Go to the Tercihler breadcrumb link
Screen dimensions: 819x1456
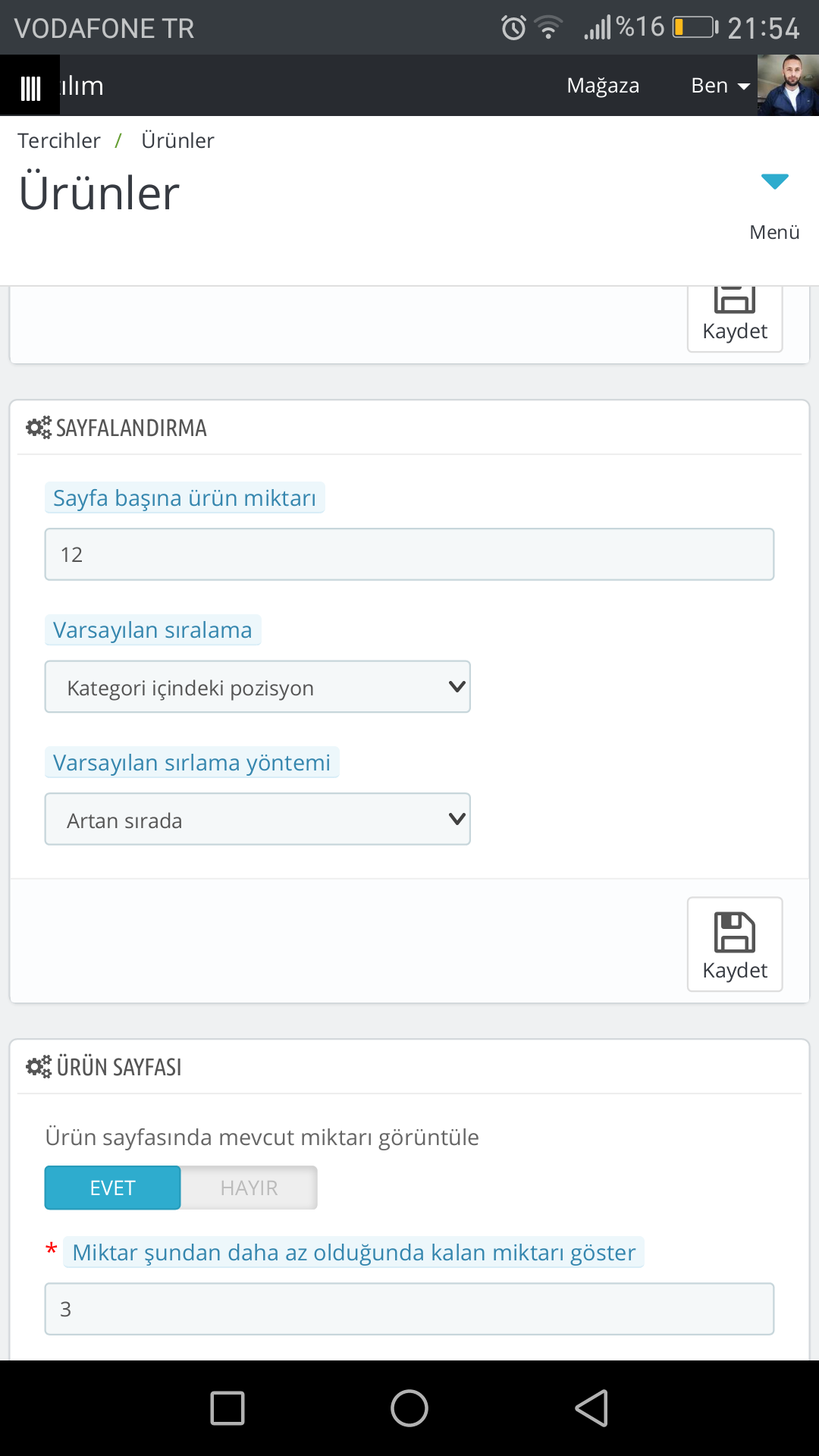[x=59, y=141]
